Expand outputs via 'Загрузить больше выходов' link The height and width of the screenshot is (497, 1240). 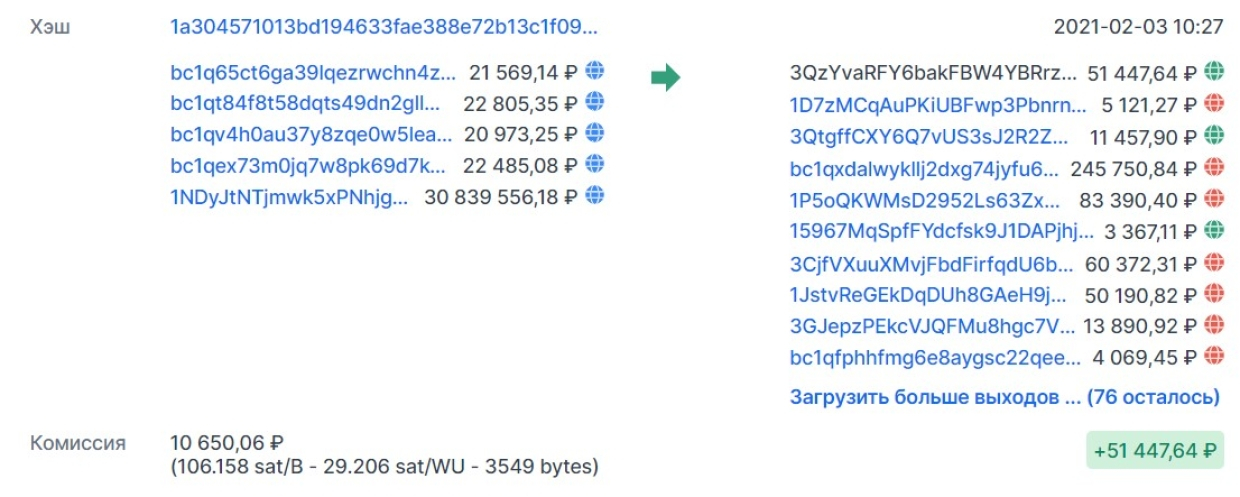point(1005,397)
